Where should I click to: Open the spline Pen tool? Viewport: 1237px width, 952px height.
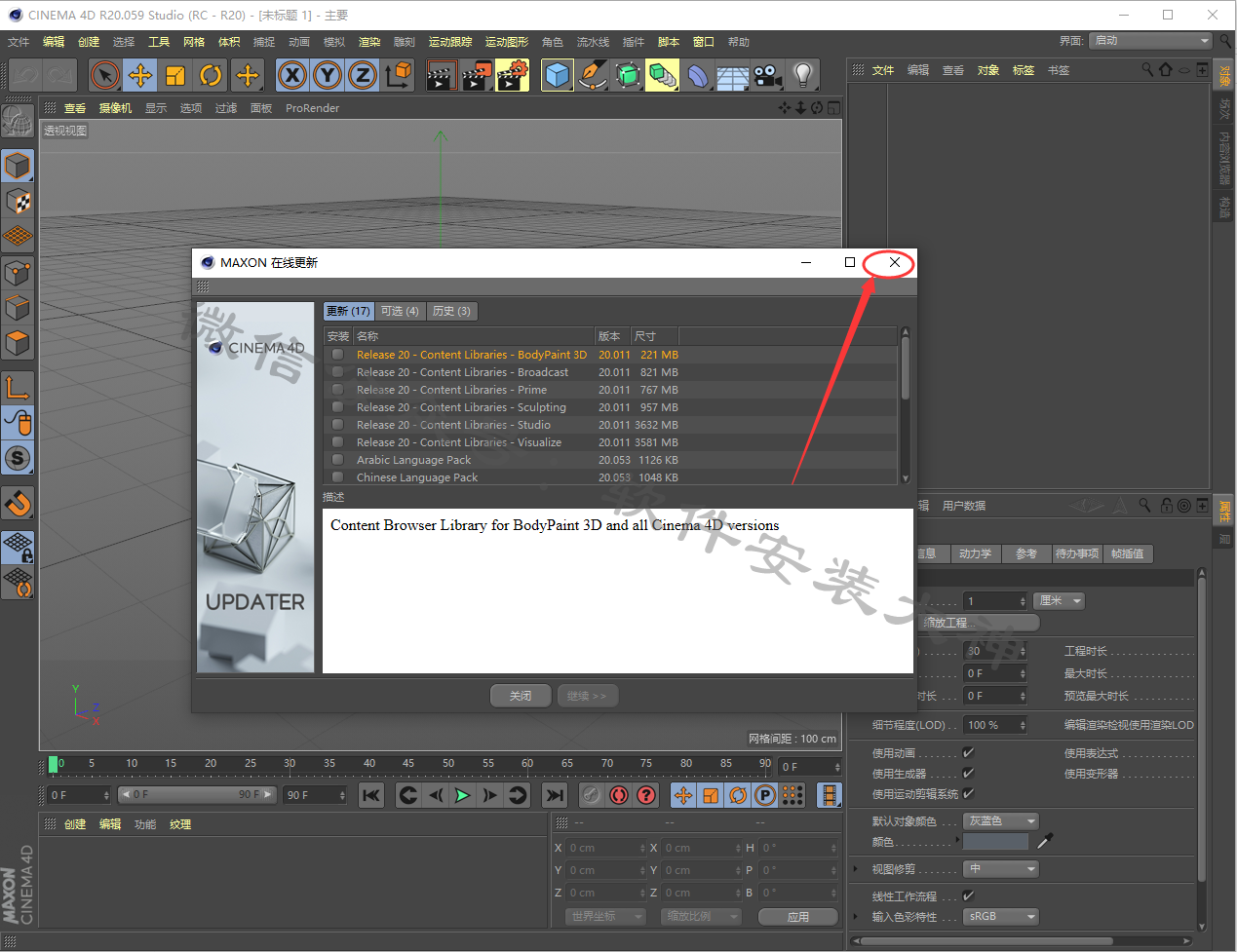[x=593, y=75]
